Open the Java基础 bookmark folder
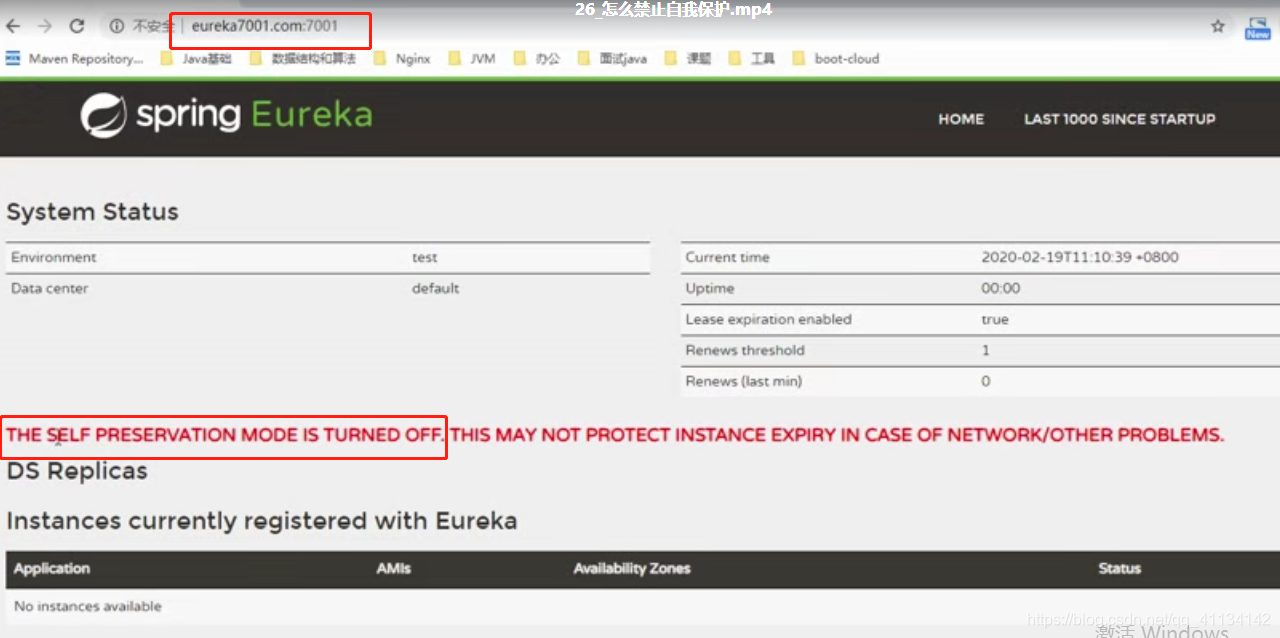The width and height of the screenshot is (1280, 638). coord(196,59)
